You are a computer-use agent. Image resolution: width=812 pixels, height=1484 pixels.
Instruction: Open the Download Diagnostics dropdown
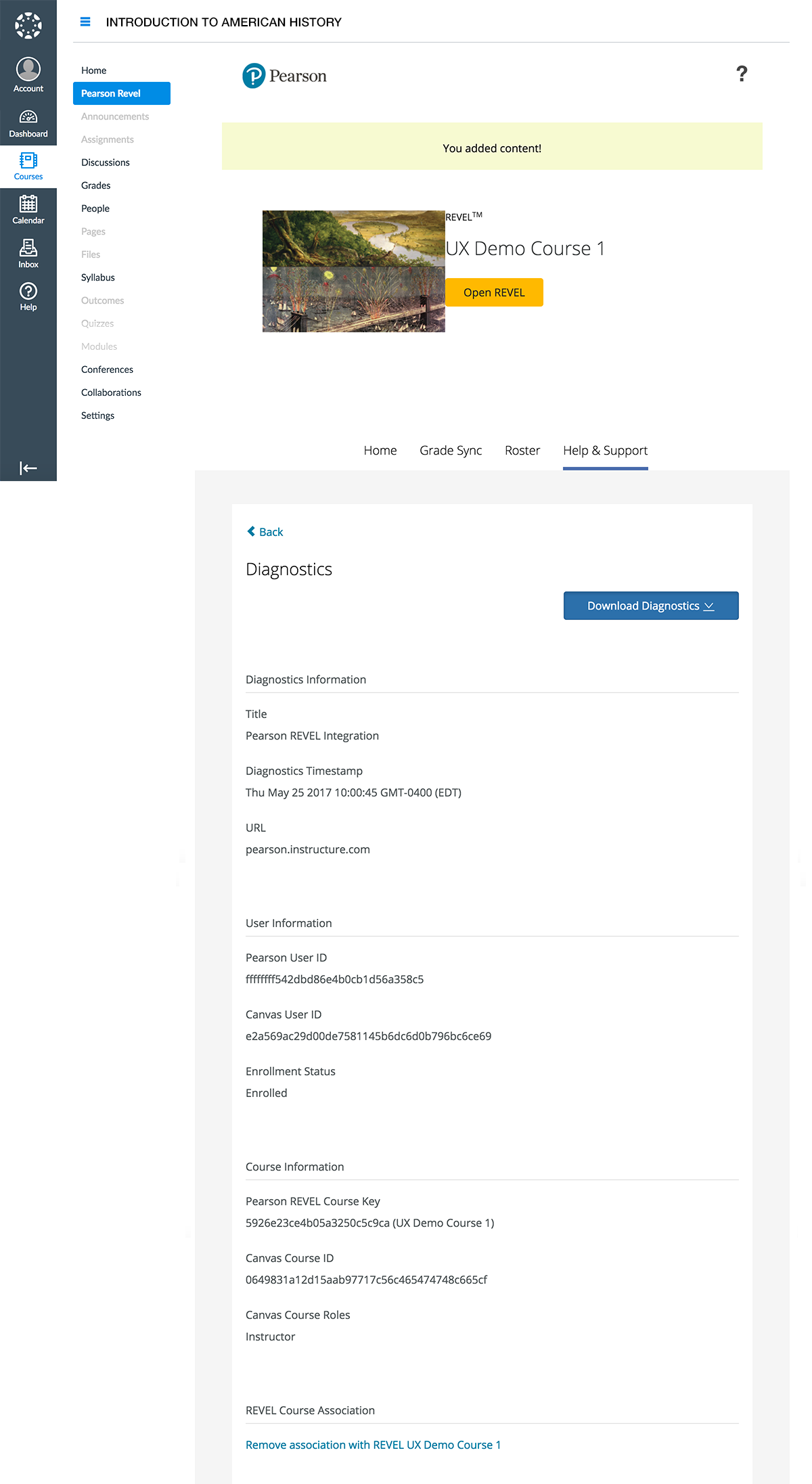[x=651, y=606]
